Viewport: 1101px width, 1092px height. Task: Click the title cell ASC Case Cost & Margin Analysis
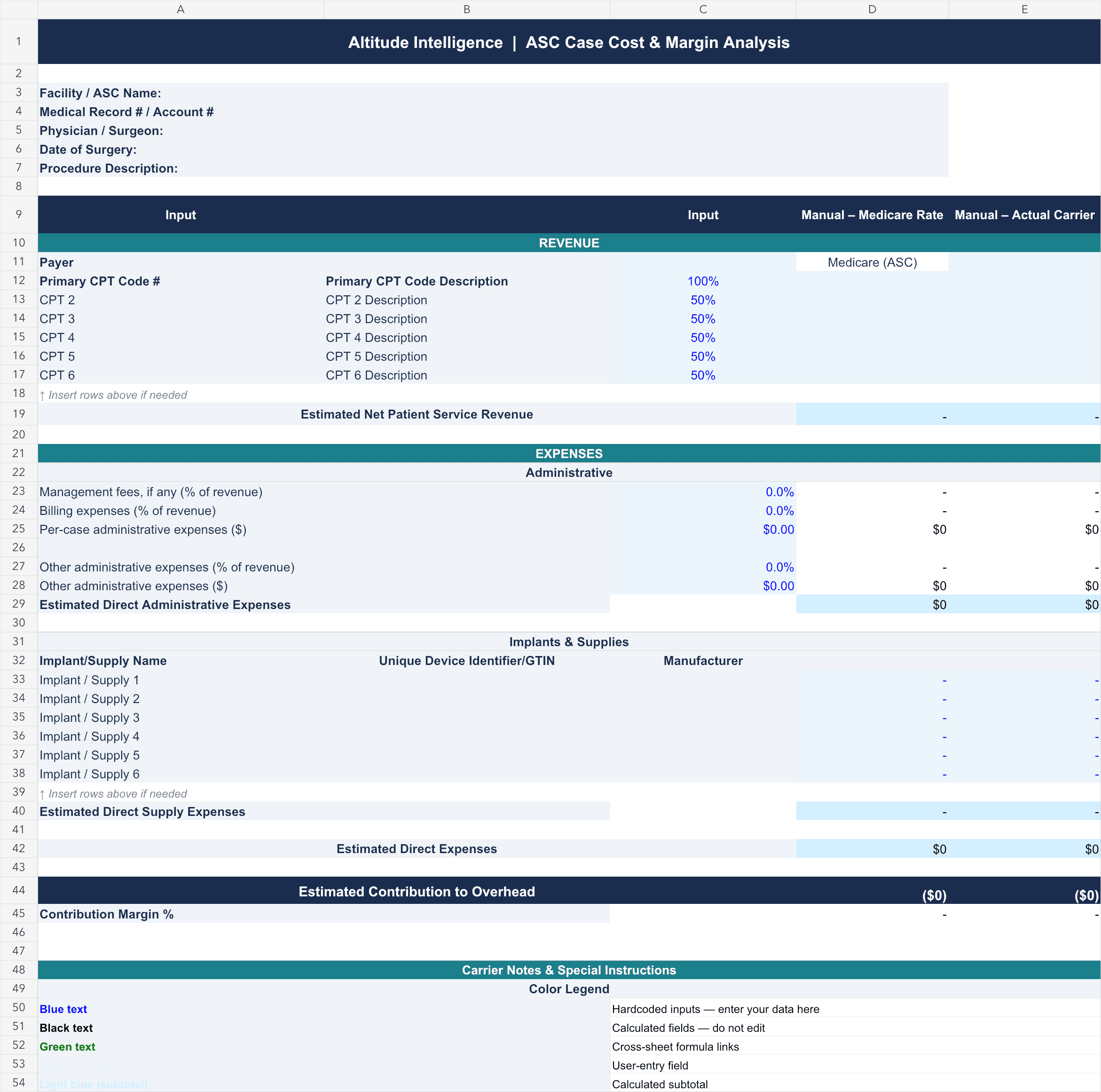[x=569, y=42]
